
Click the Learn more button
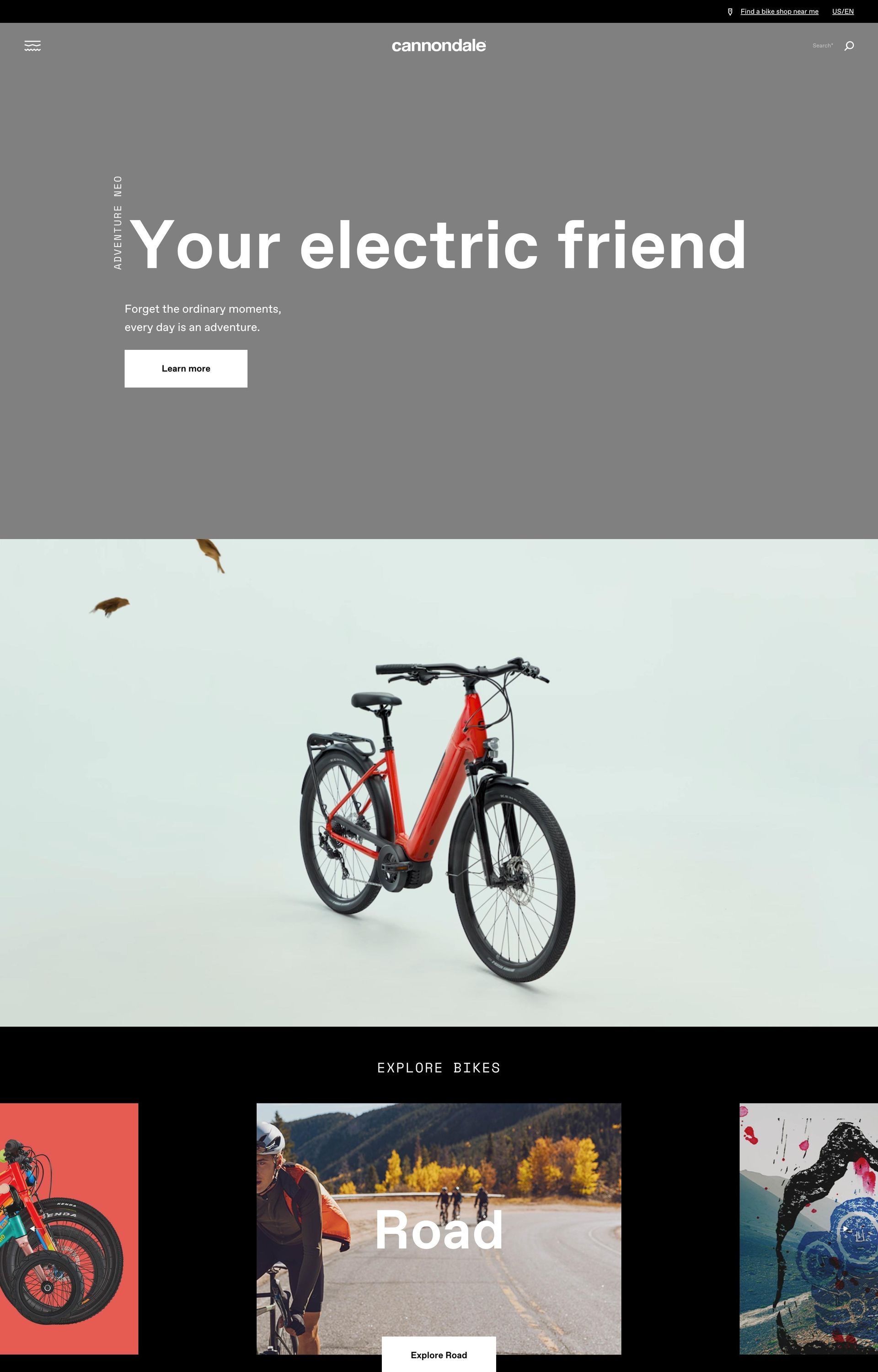186,368
